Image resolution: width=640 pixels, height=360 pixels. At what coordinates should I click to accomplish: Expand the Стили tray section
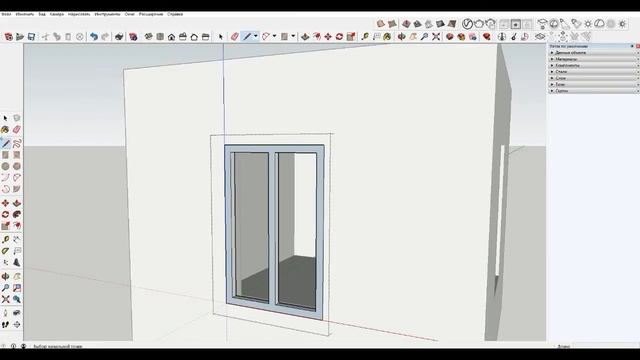594,72
